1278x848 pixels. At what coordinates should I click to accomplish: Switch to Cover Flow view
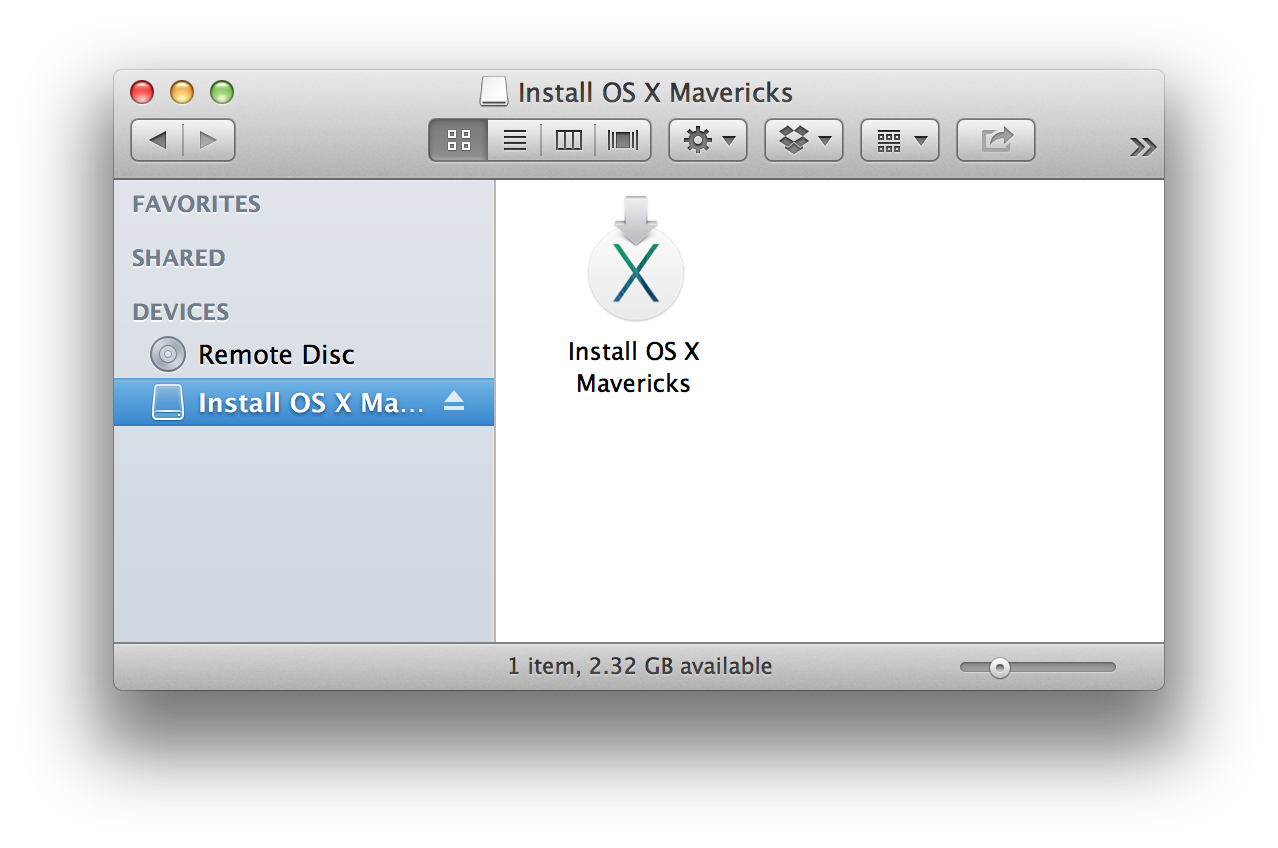[x=622, y=140]
